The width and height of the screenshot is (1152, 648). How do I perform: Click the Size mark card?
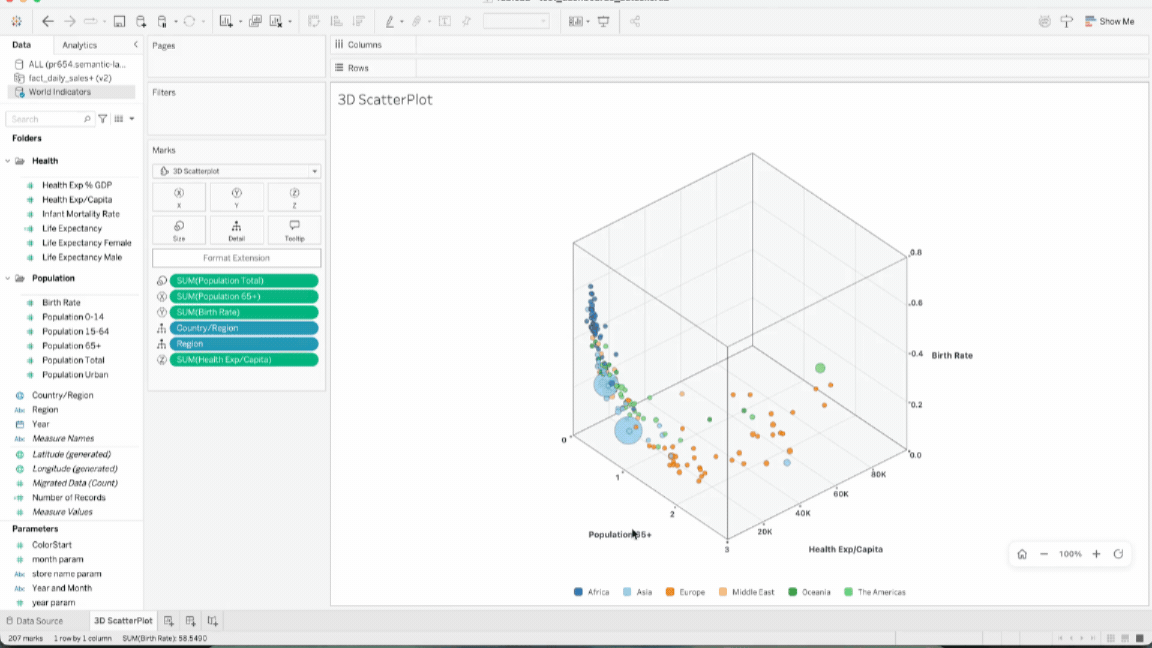coord(179,231)
